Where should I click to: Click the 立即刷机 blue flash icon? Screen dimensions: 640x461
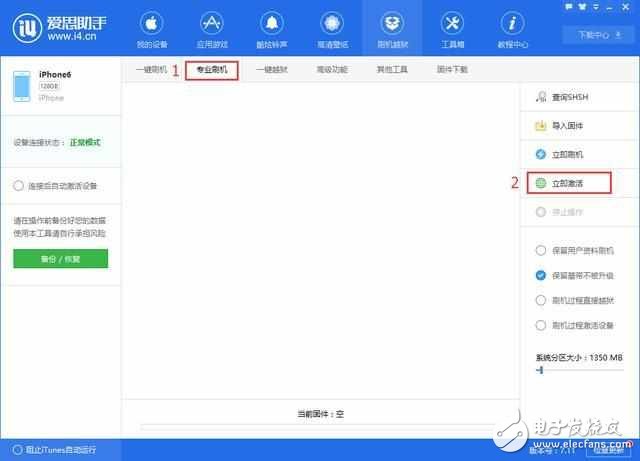pyautogui.click(x=540, y=154)
